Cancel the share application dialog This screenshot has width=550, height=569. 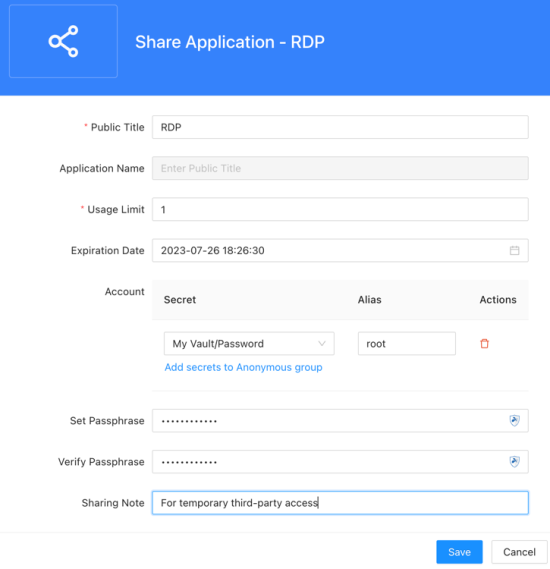pos(519,552)
